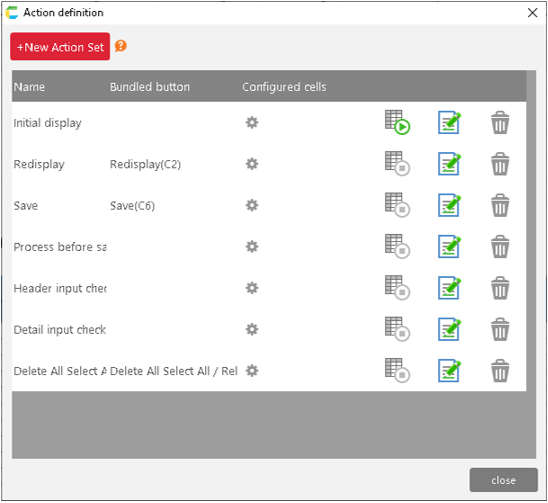Click the vertical scrollbar of the action list

(531, 264)
